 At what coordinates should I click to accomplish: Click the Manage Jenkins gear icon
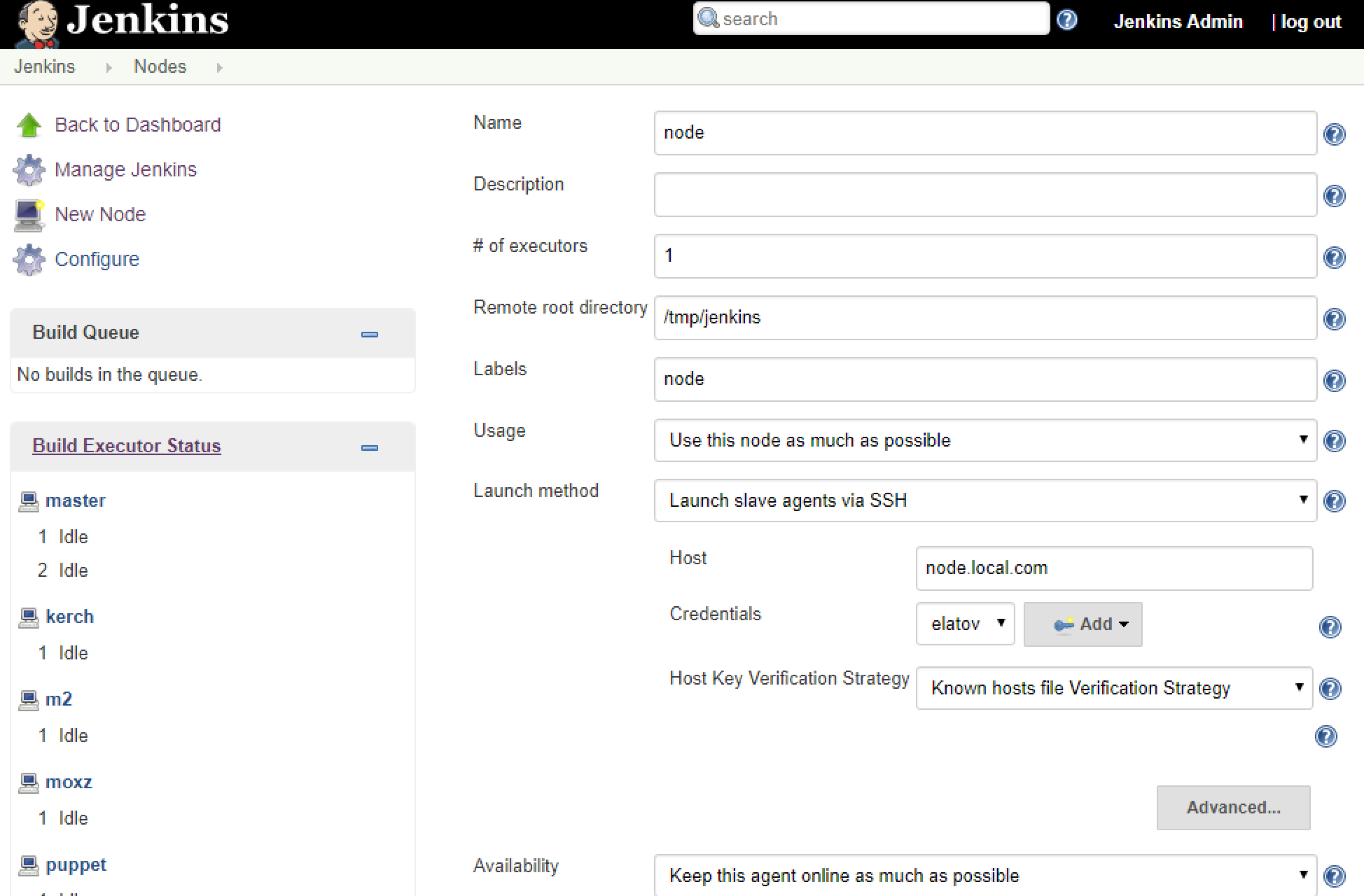point(29,170)
